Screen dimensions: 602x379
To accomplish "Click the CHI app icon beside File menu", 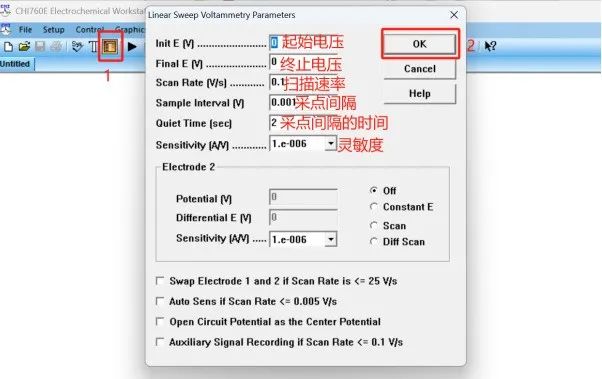I will click(x=6, y=29).
